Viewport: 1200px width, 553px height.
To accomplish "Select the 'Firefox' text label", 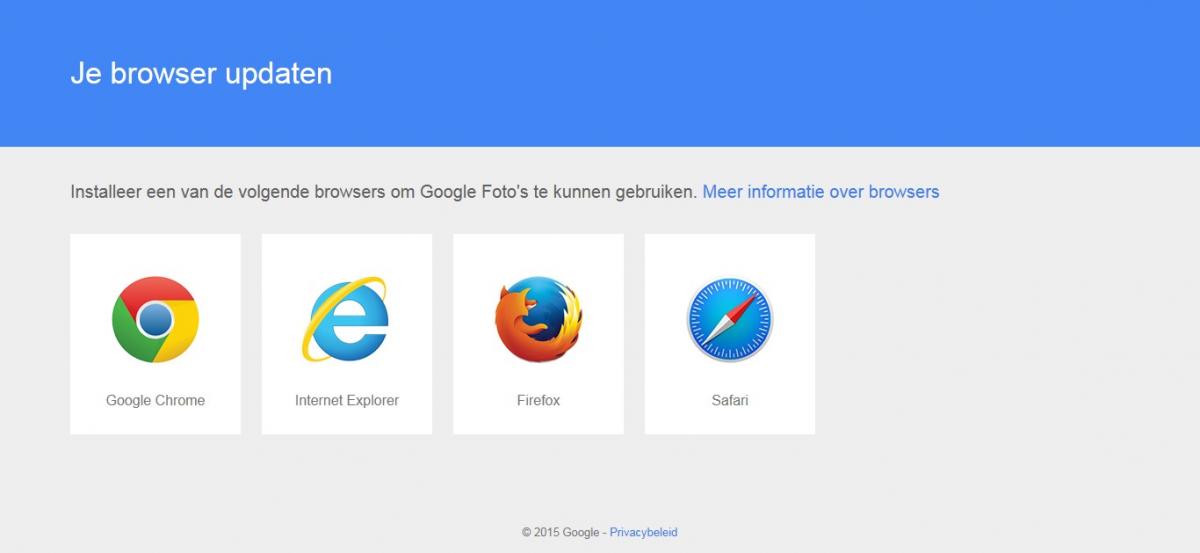I will tap(538, 400).
